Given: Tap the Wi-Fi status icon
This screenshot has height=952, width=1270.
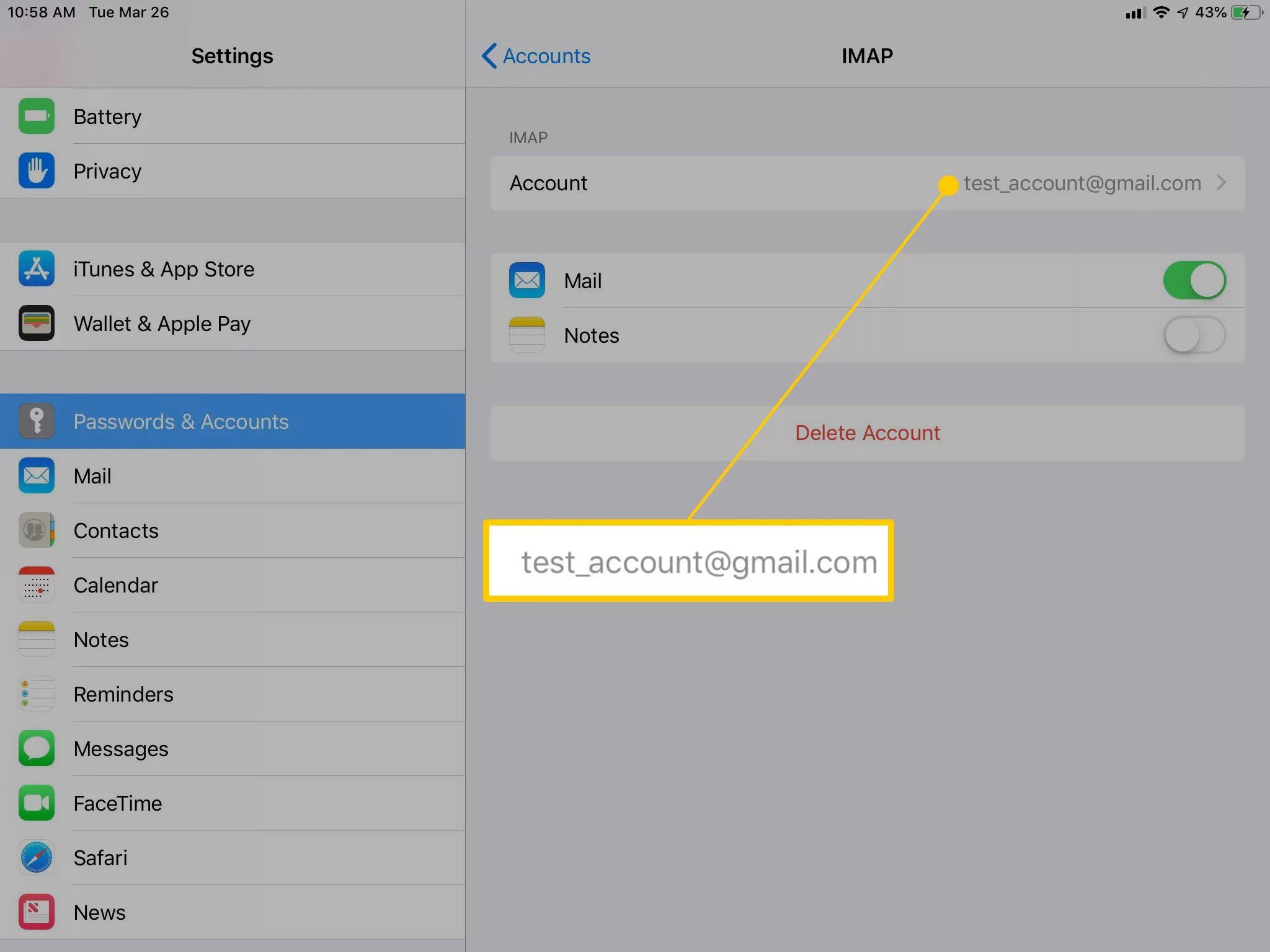Looking at the screenshot, I should point(1161,12).
